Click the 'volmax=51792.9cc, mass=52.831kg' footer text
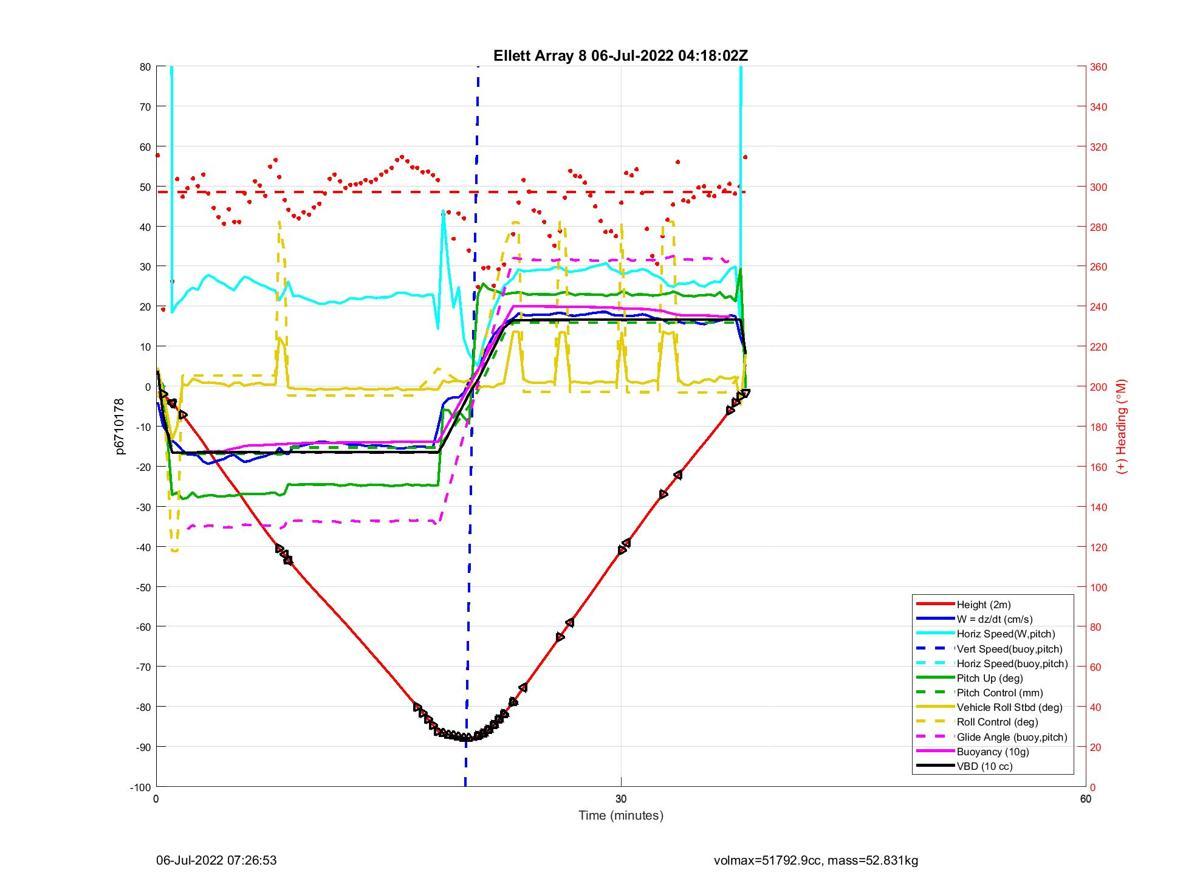This screenshot has width=1200, height=885. pyautogui.click(x=816, y=860)
